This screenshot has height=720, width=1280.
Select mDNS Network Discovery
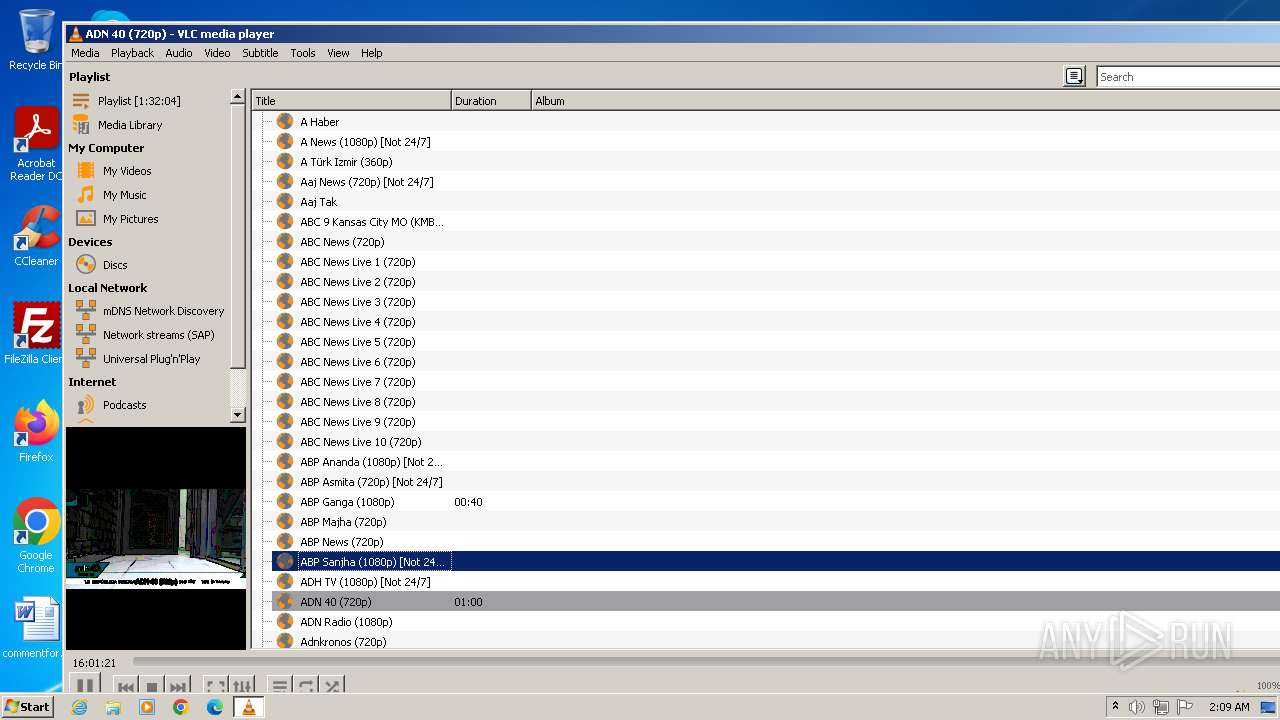pos(163,311)
